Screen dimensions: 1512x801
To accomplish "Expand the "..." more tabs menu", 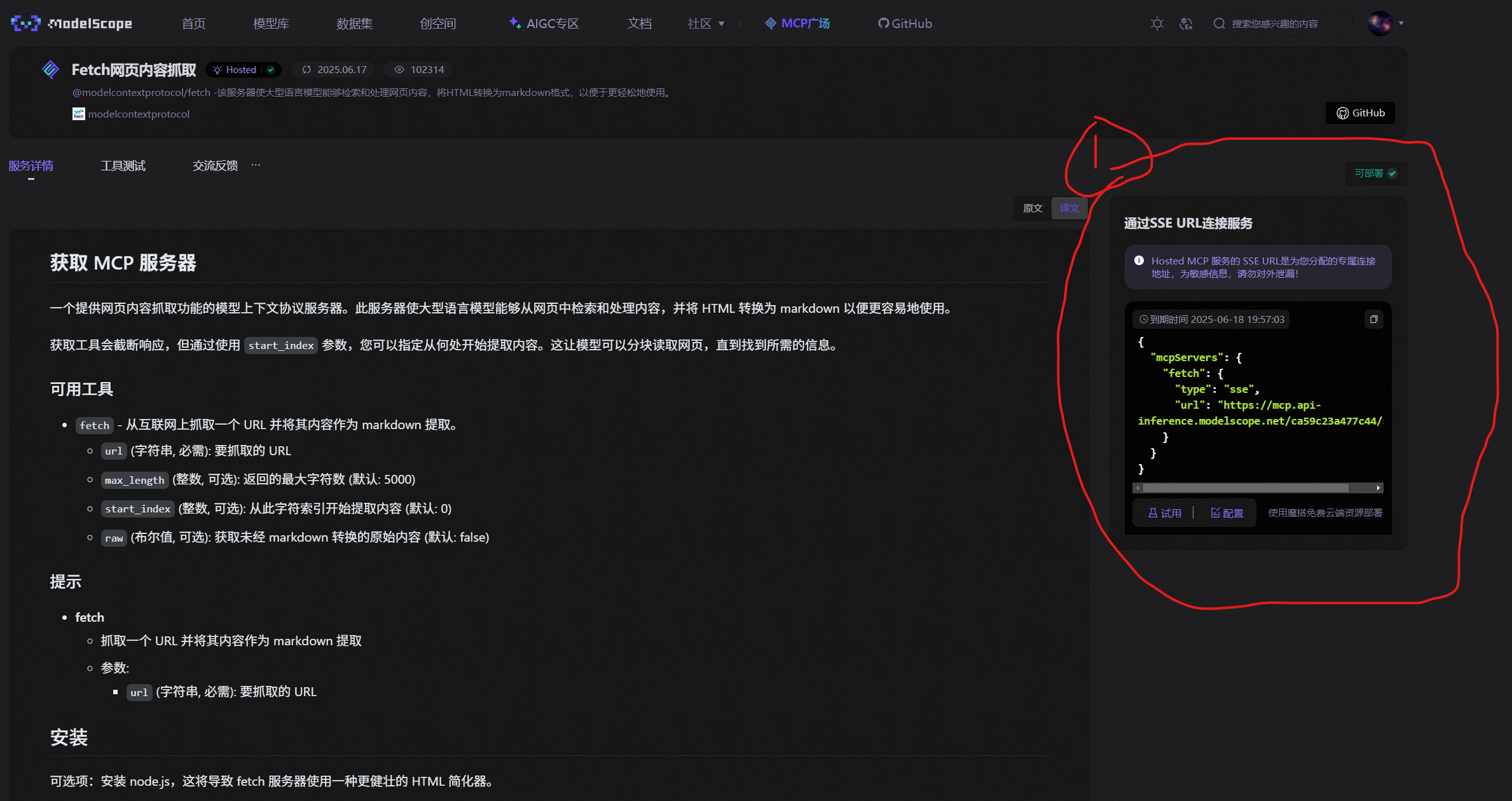I will point(256,165).
